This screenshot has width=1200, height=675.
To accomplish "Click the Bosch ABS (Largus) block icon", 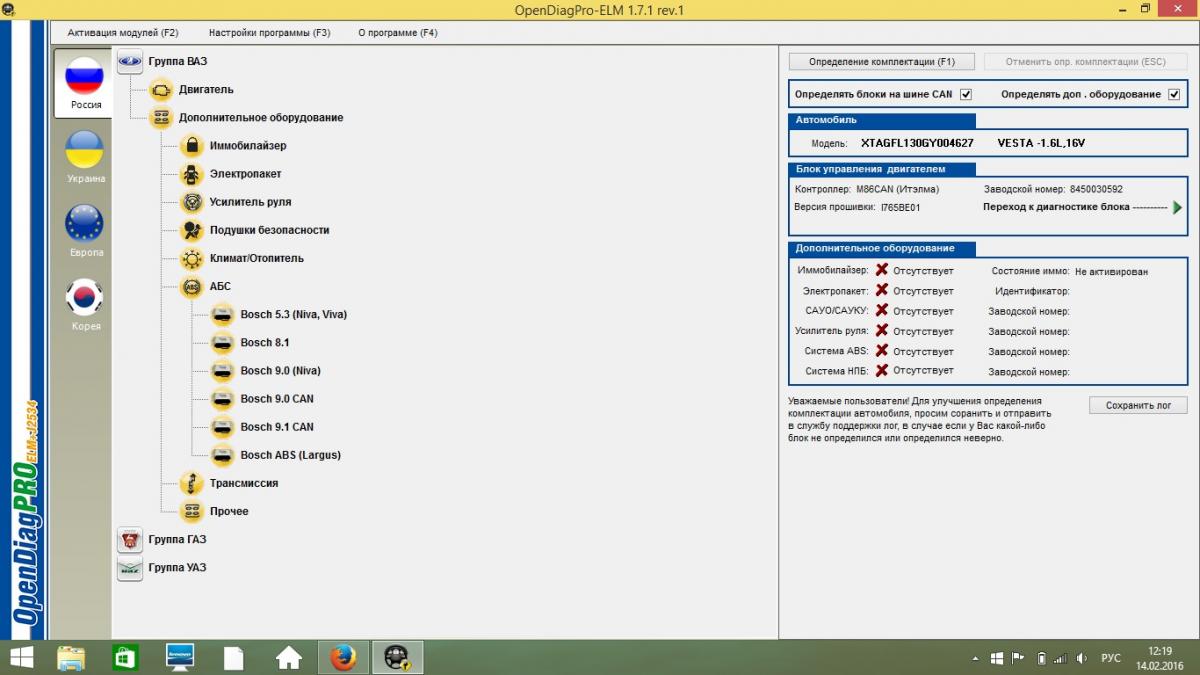I will [223, 455].
